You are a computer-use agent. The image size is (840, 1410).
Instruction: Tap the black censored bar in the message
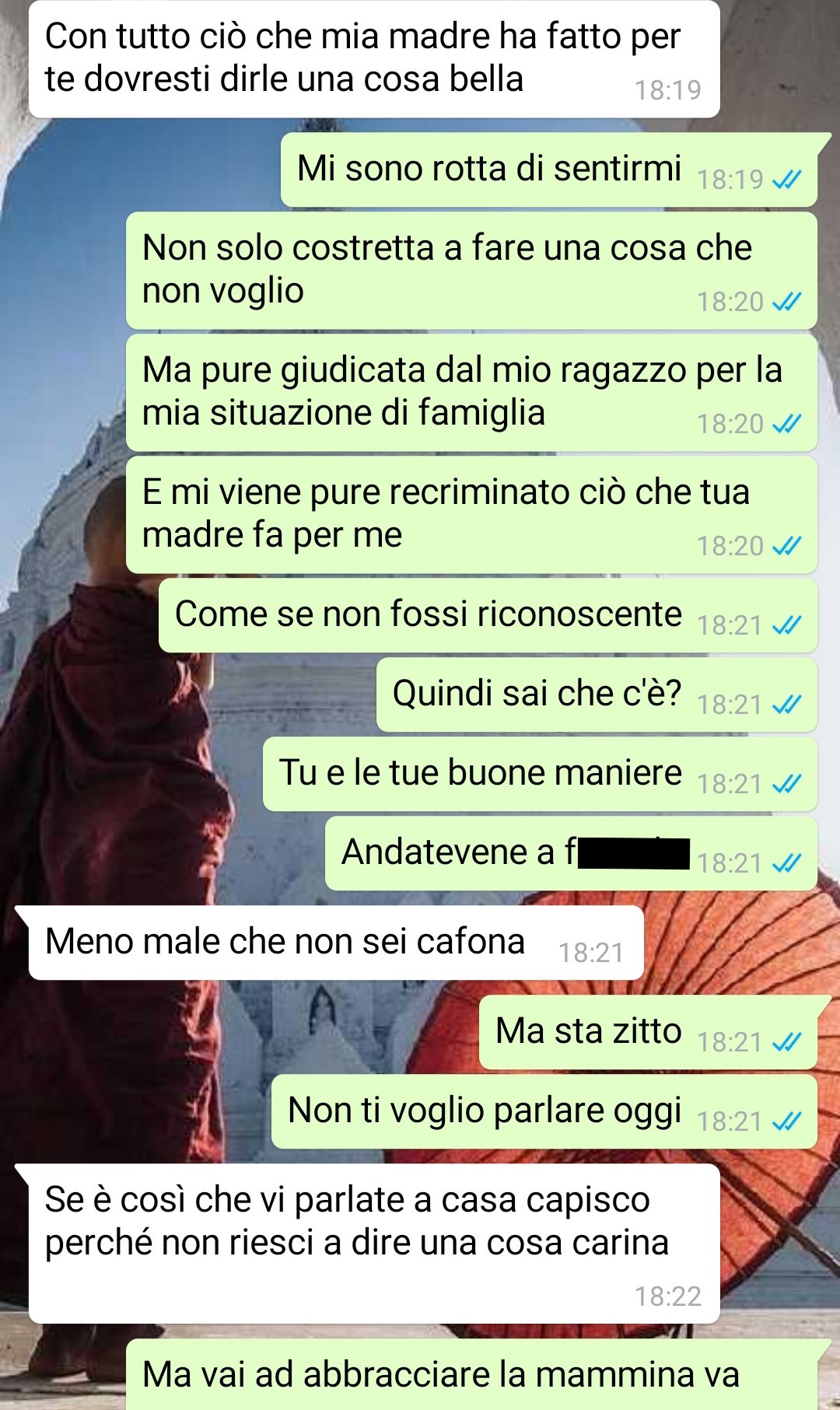click(x=634, y=853)
